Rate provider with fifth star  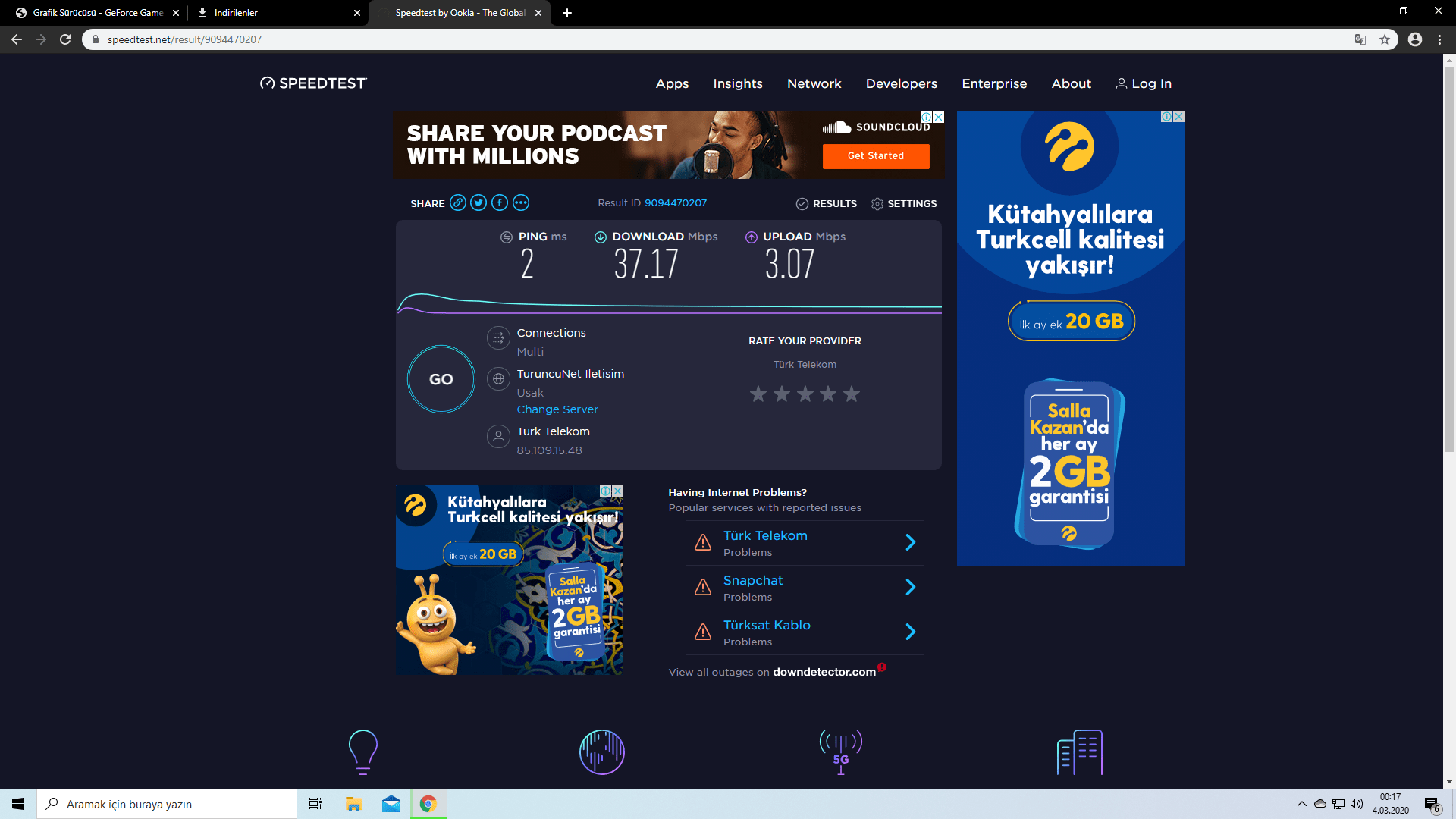[x=852, y=394]
